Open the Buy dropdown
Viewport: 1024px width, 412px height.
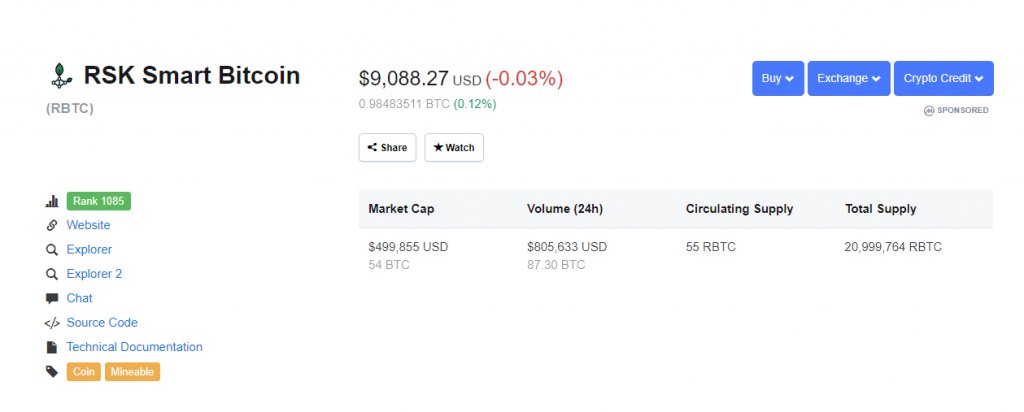[x=778, y=78]
